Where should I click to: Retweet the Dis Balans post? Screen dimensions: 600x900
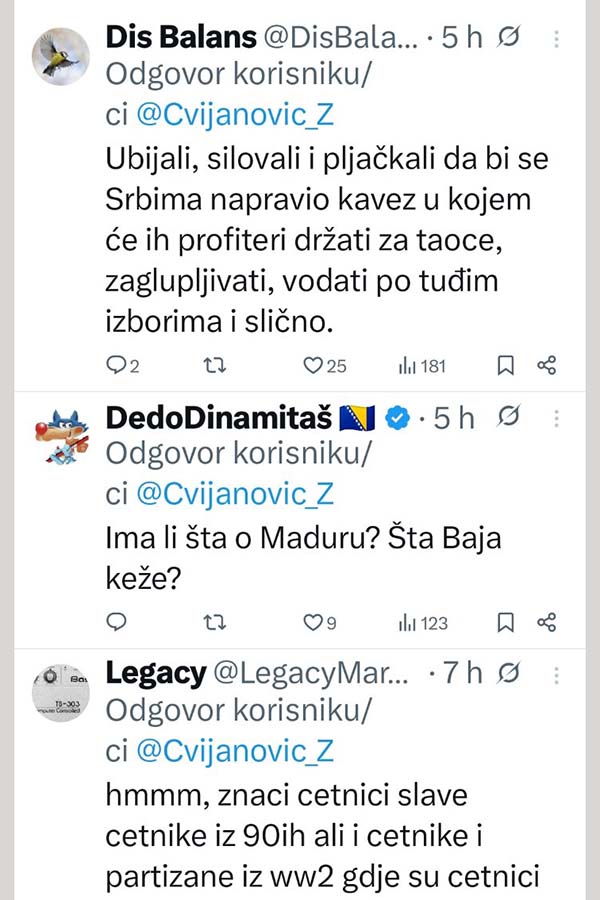click(213, 366)
